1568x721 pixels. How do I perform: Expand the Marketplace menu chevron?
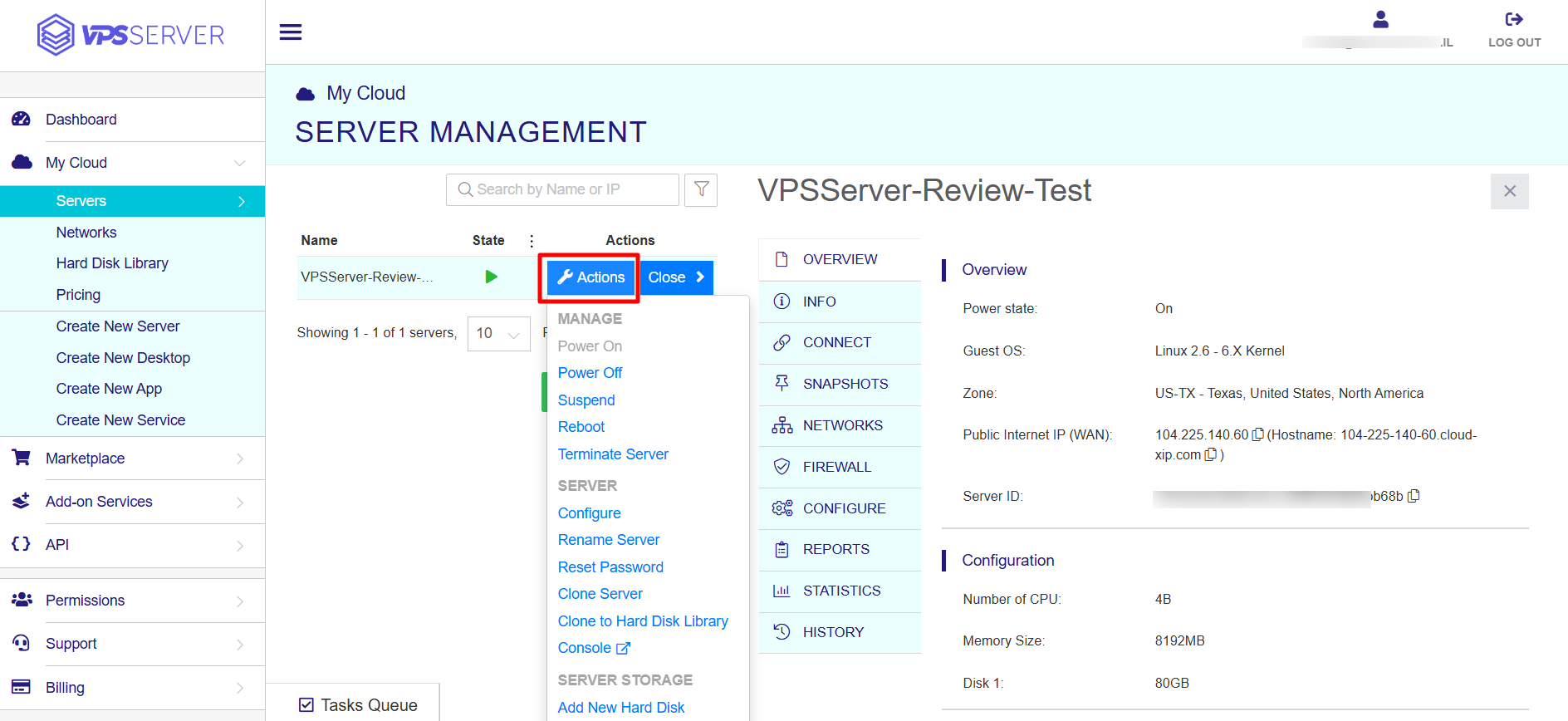[240, 459]
